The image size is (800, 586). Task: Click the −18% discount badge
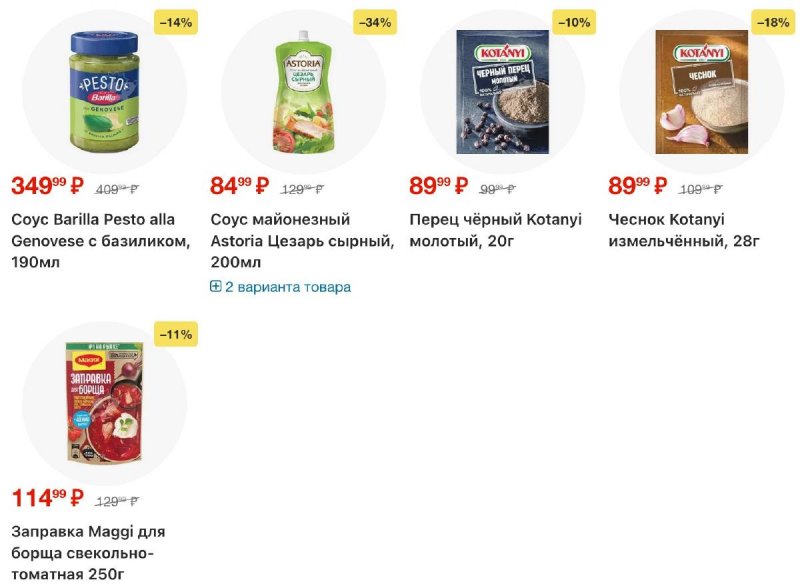coord(773,22)
